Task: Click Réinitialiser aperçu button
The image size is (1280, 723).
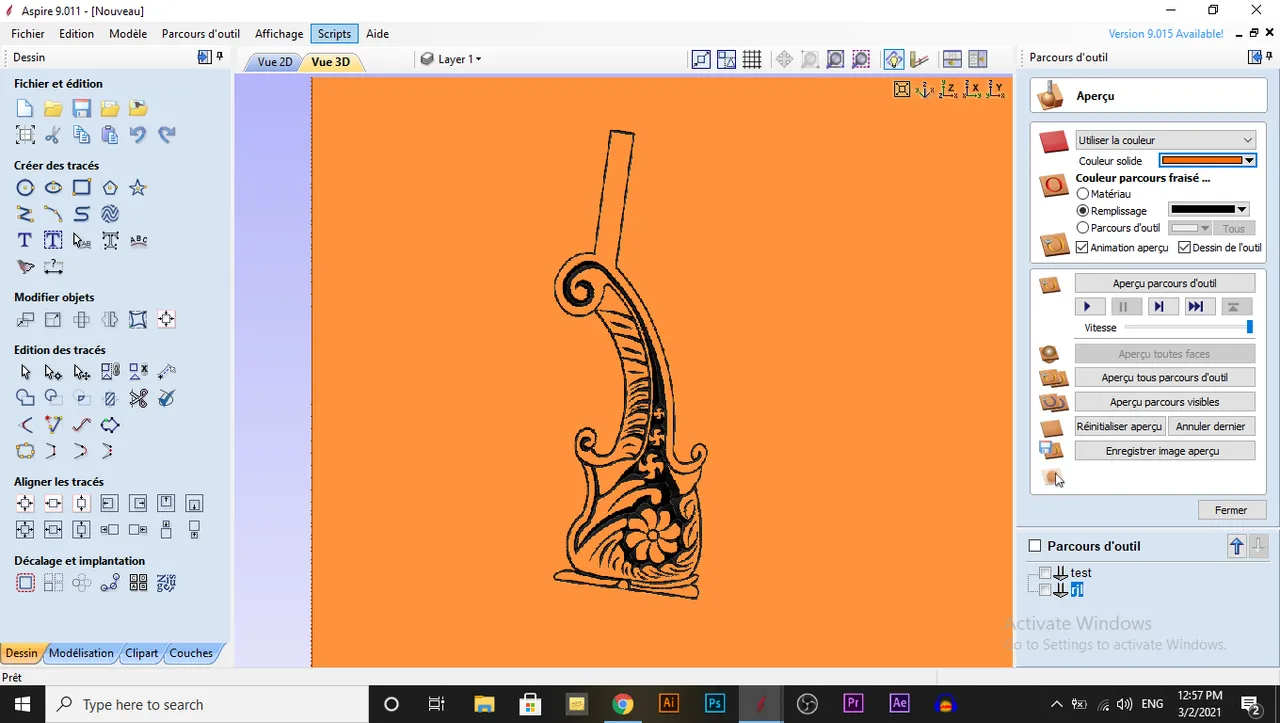Action: [1119, 426]
